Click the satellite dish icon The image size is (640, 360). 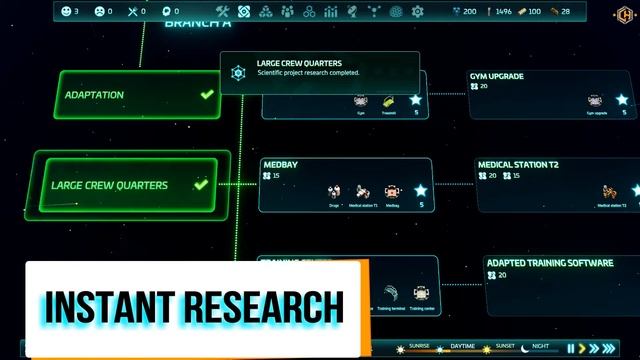tap(352, 12)
